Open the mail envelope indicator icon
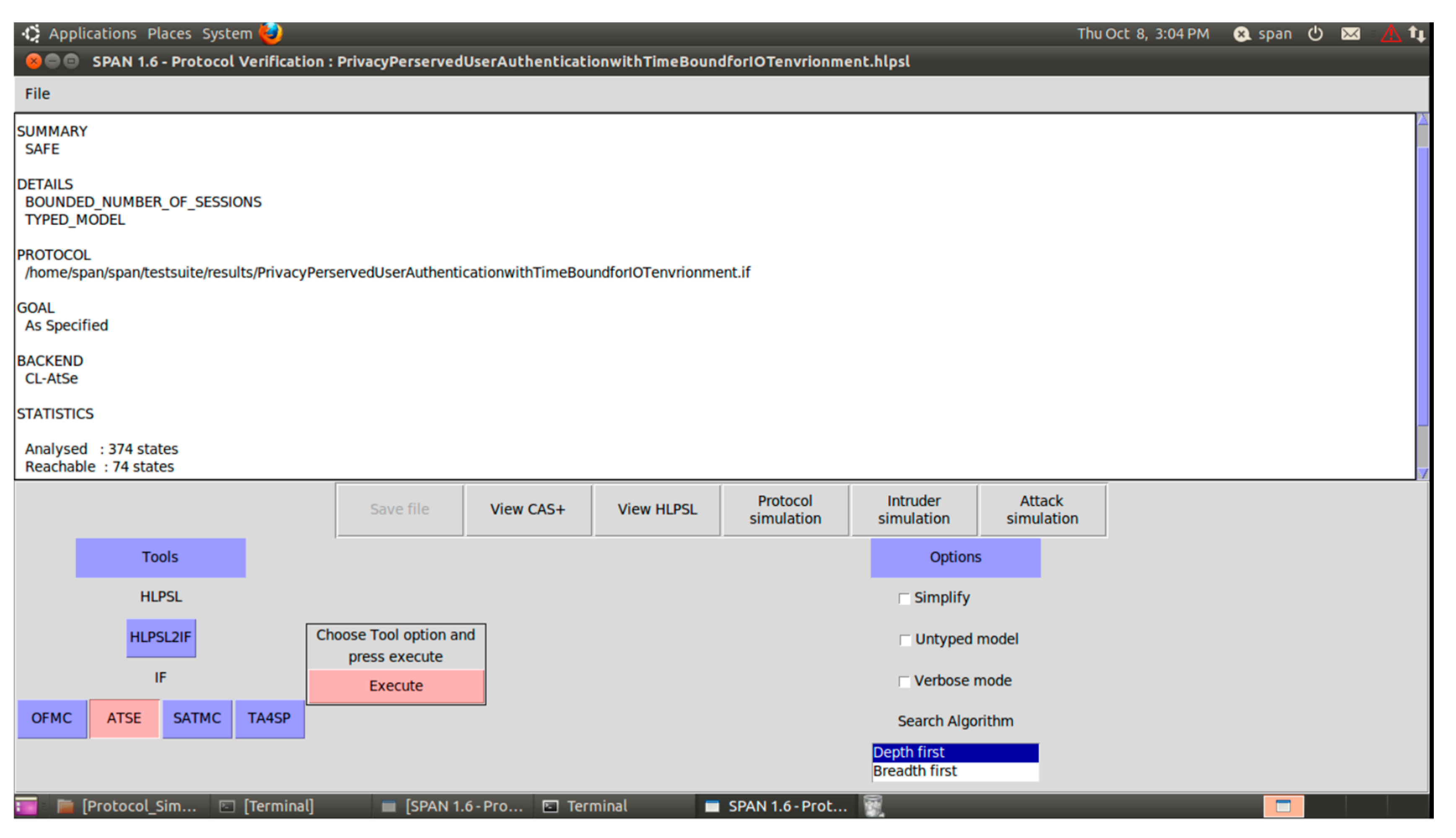 tap(1350, 34)
